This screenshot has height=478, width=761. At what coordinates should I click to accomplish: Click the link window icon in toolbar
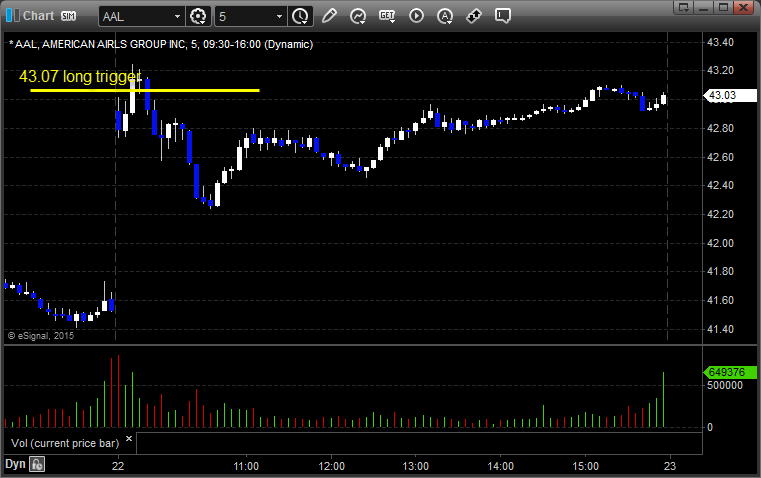coord(474,16)
